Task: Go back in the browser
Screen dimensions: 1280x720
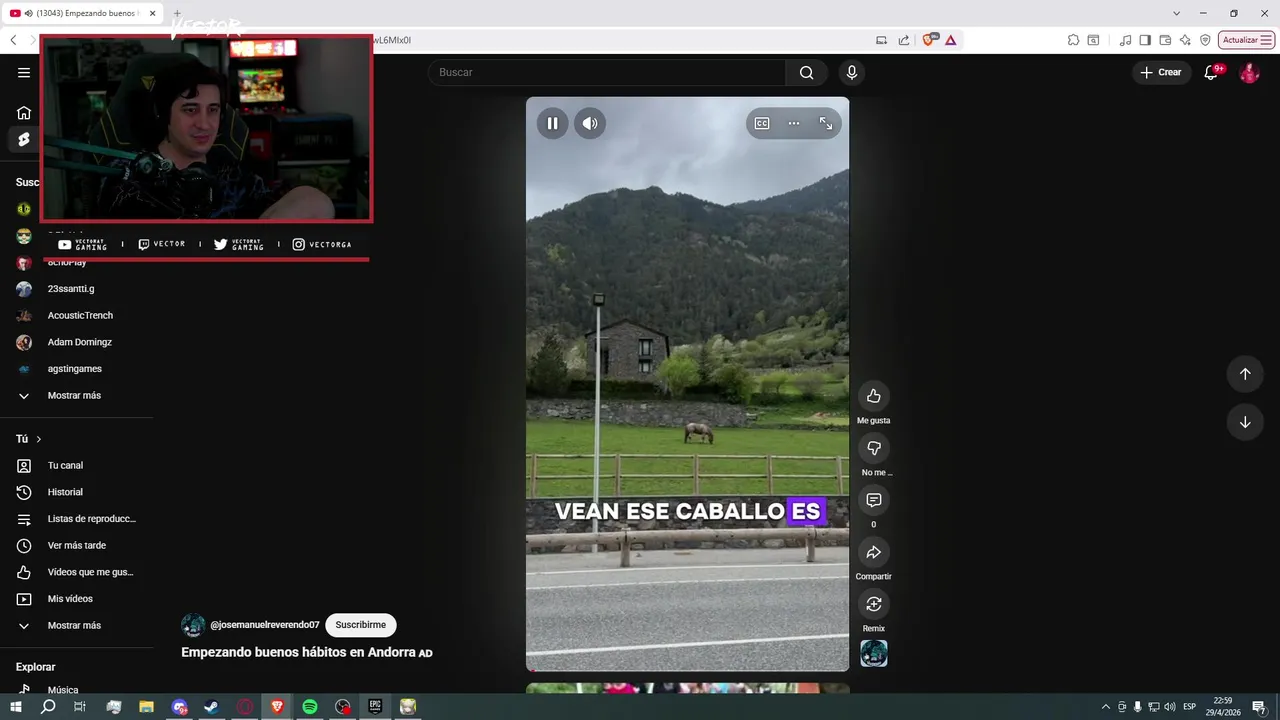Action: [x=13, y=40]
